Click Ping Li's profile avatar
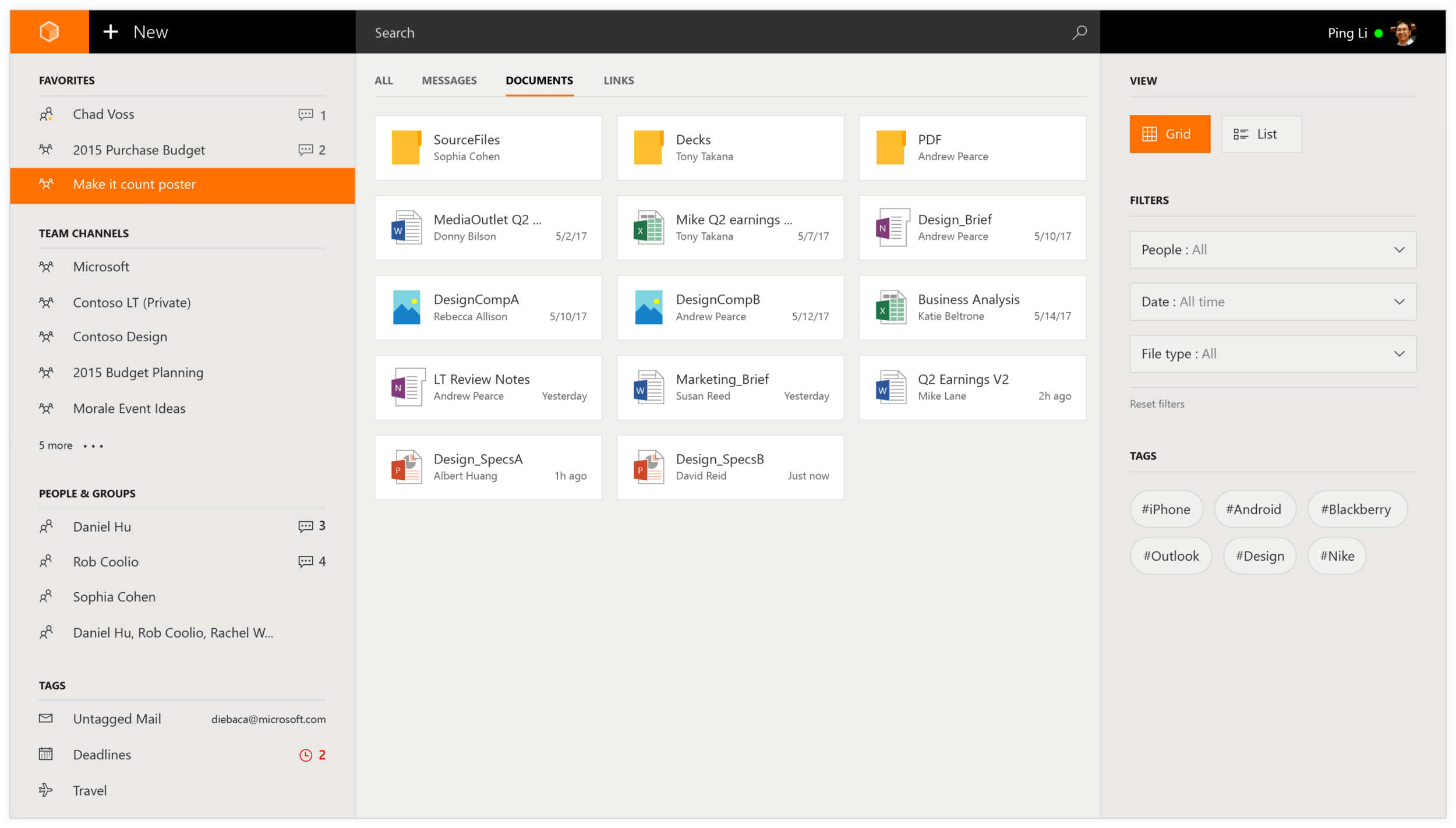Image resolution: width=1456 pixels, height=828 pixels. tap(1404, 33)
